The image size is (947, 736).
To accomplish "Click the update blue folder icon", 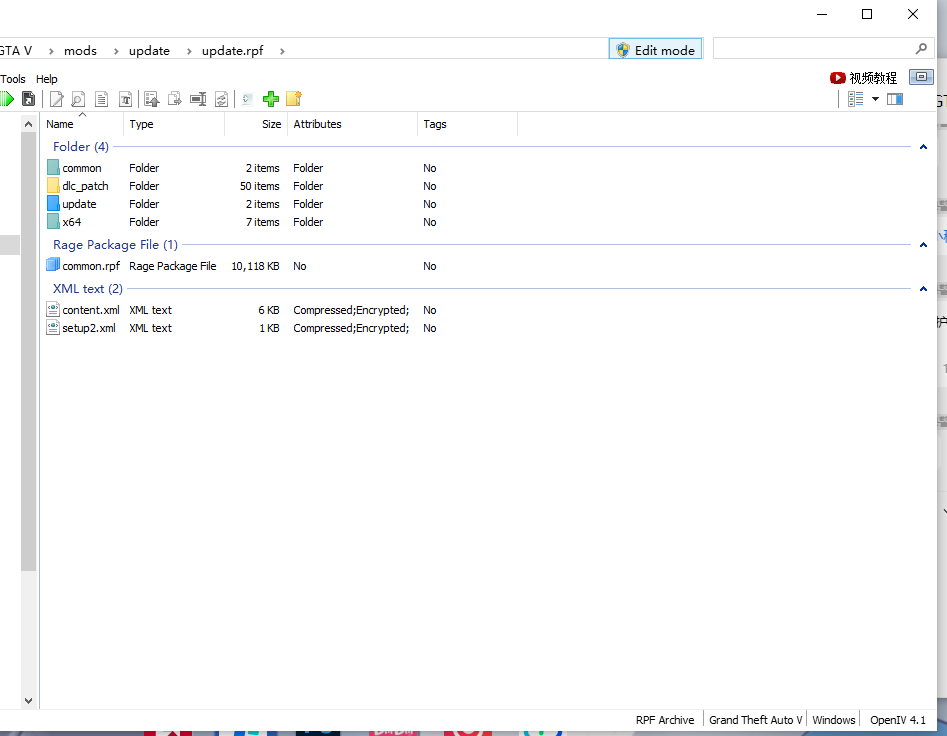I will click(x=53, y=203).
